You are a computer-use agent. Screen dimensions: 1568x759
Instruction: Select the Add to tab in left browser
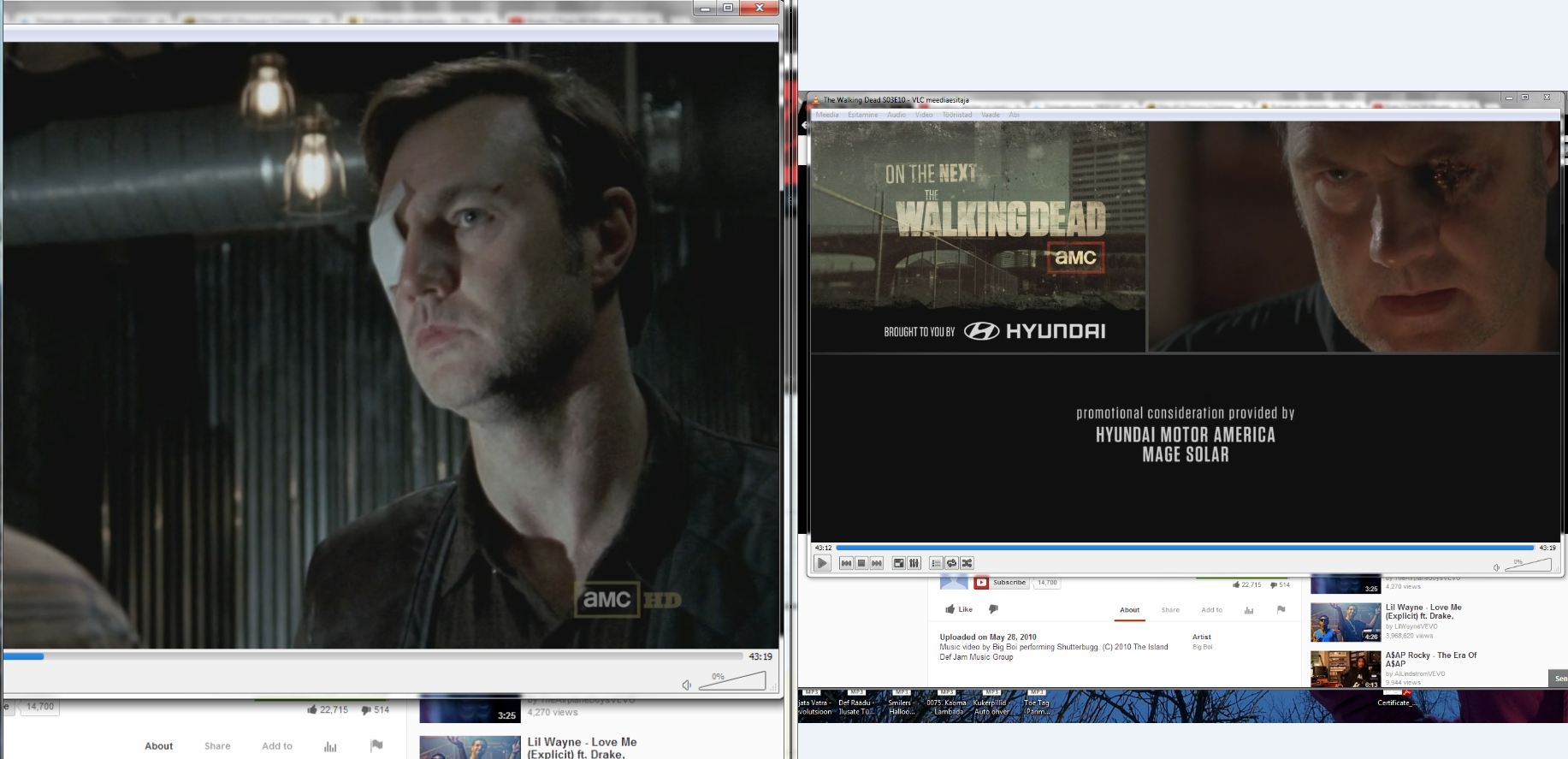click(277, 746)
